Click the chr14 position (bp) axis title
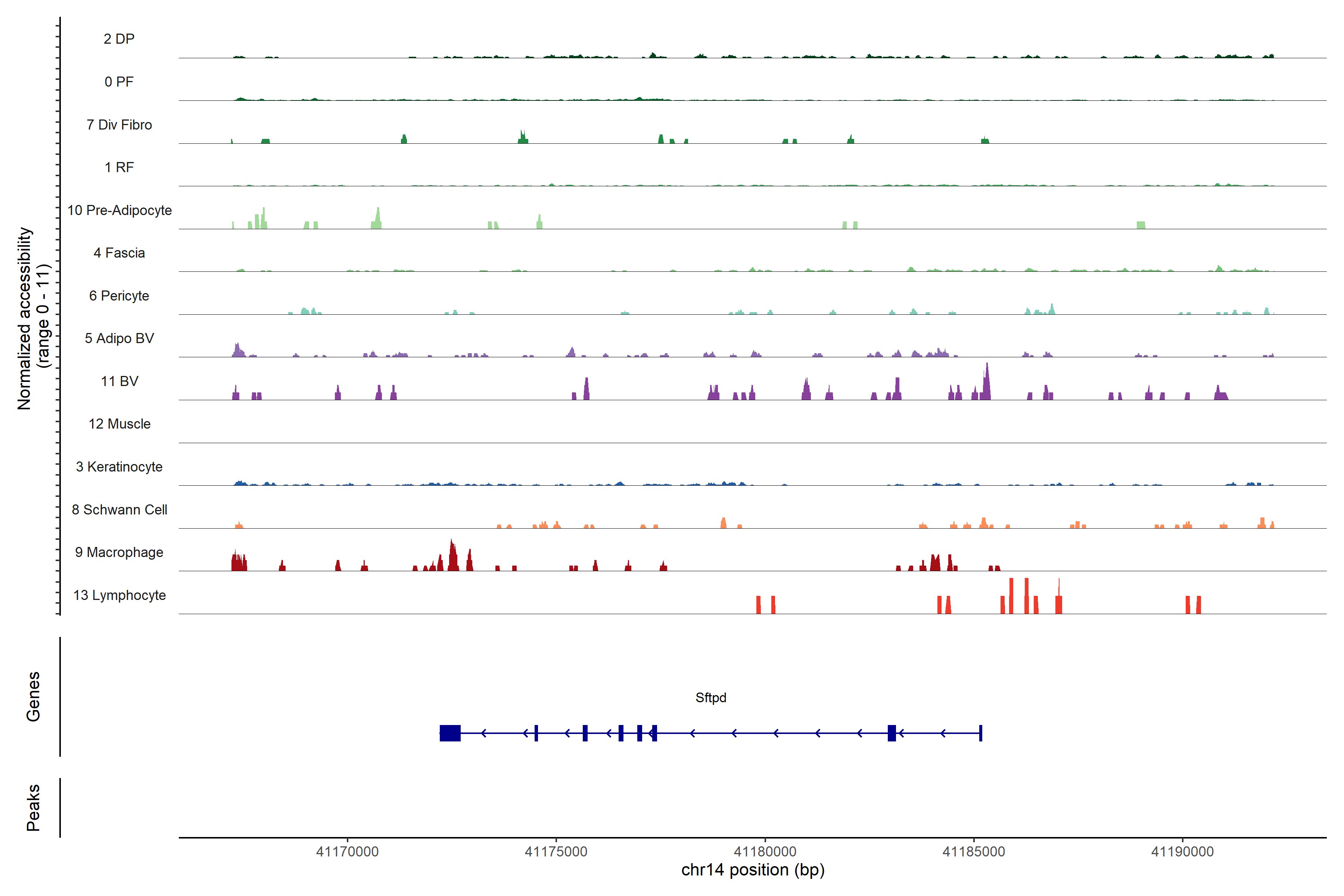Viewport: 1344px width, 896px height. point(753,870)
